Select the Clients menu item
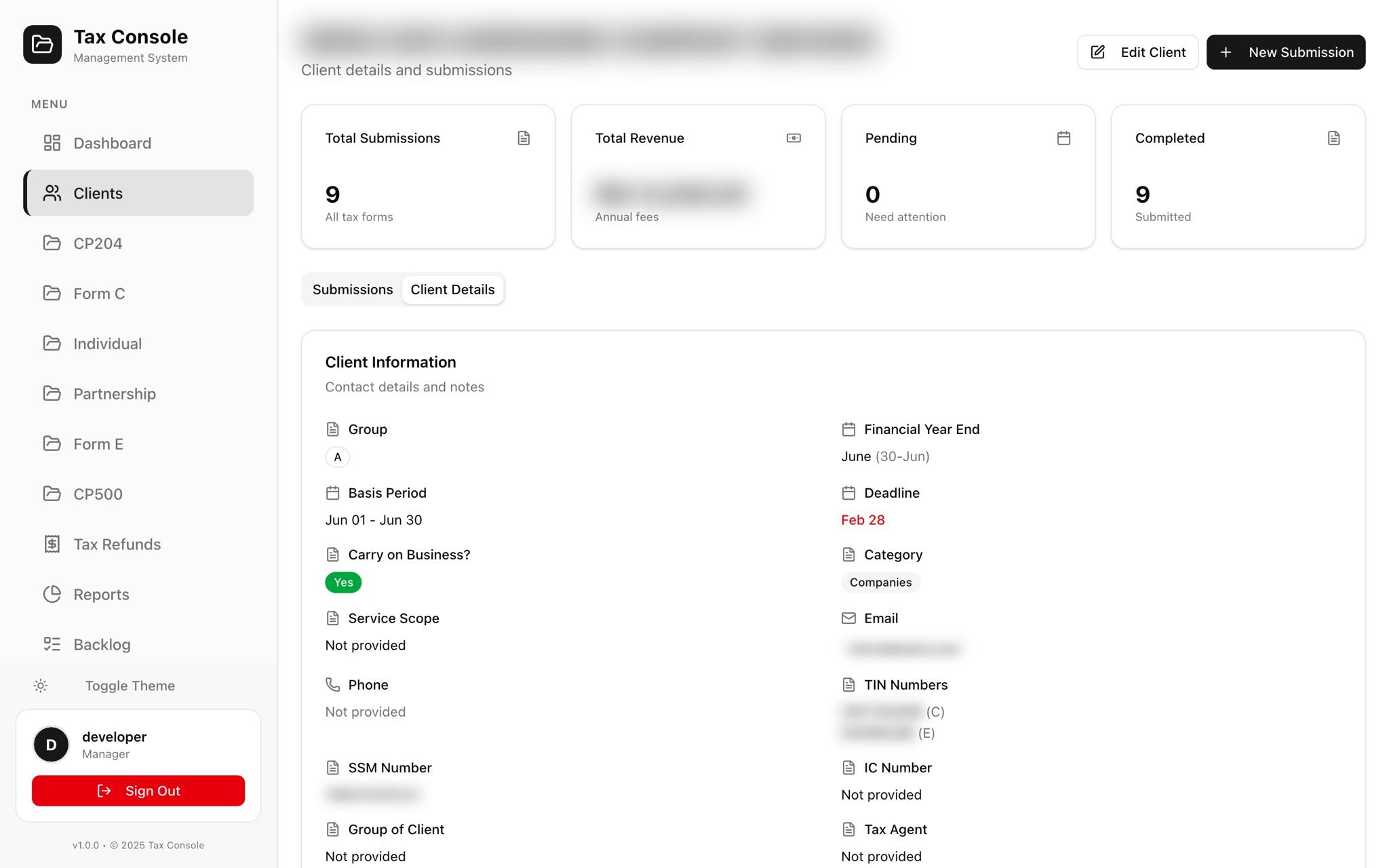Image resolution: width=1389 pixels, height=868 pixels. (x=138, y=193)
